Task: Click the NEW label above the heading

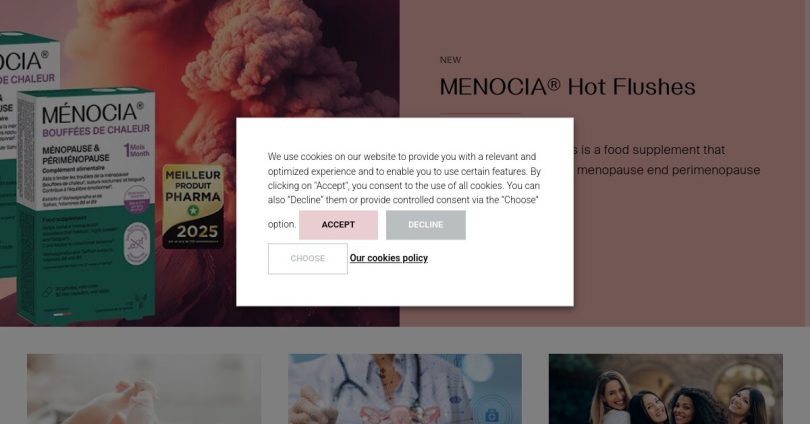Action: tap(450, 60)
